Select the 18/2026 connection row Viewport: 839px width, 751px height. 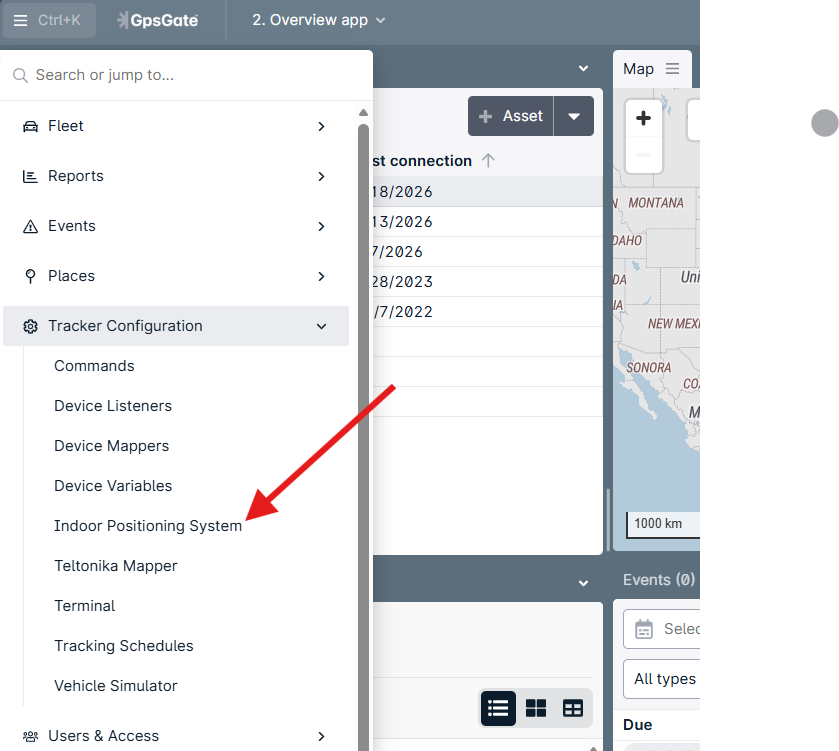[x=487, y=191]
